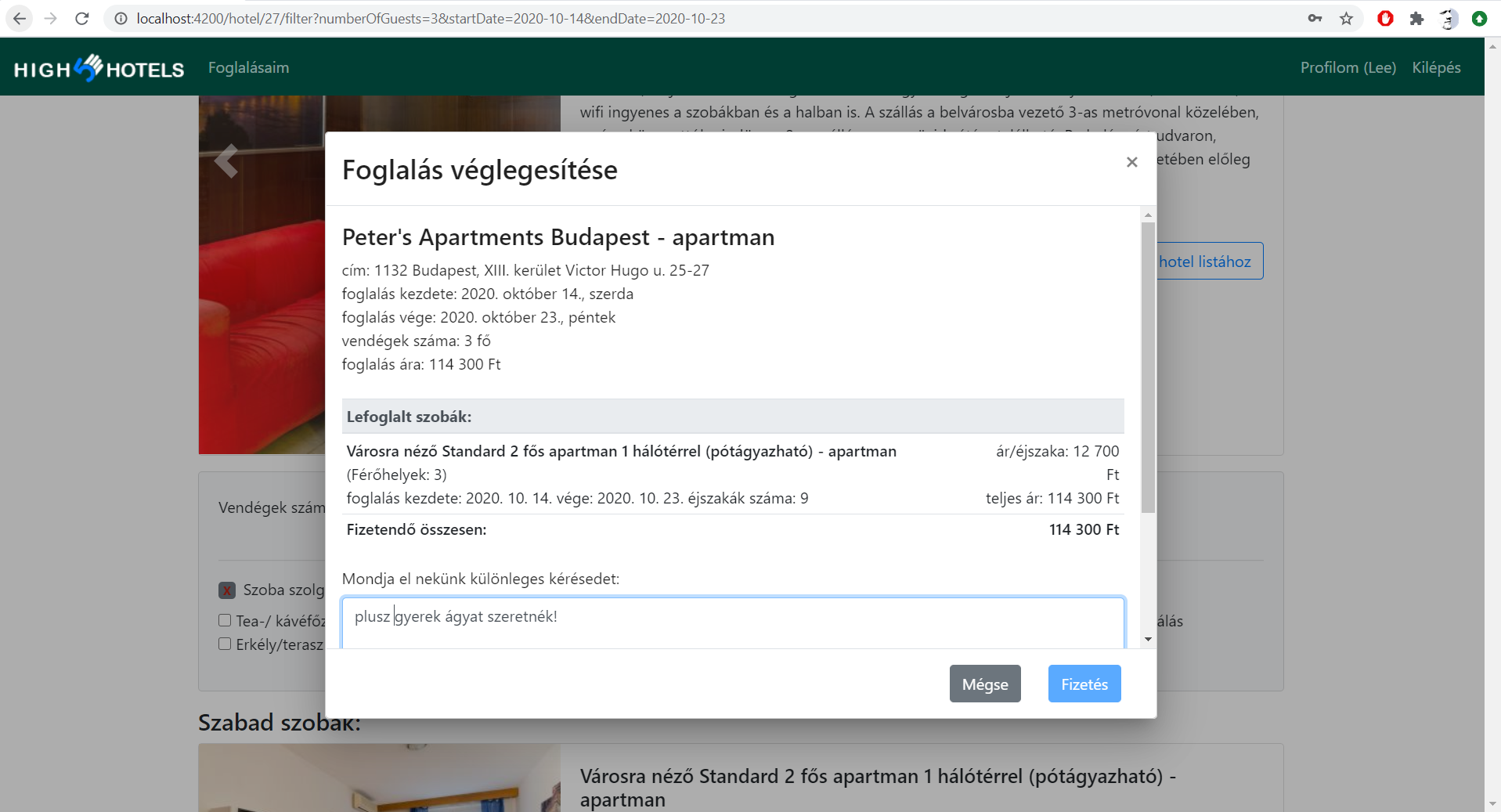The image size is (1501, 812).
Task: Click the Mondja el nekünk különleges kérésedet label
Action: pyautogui.click(x=481, y=579)
